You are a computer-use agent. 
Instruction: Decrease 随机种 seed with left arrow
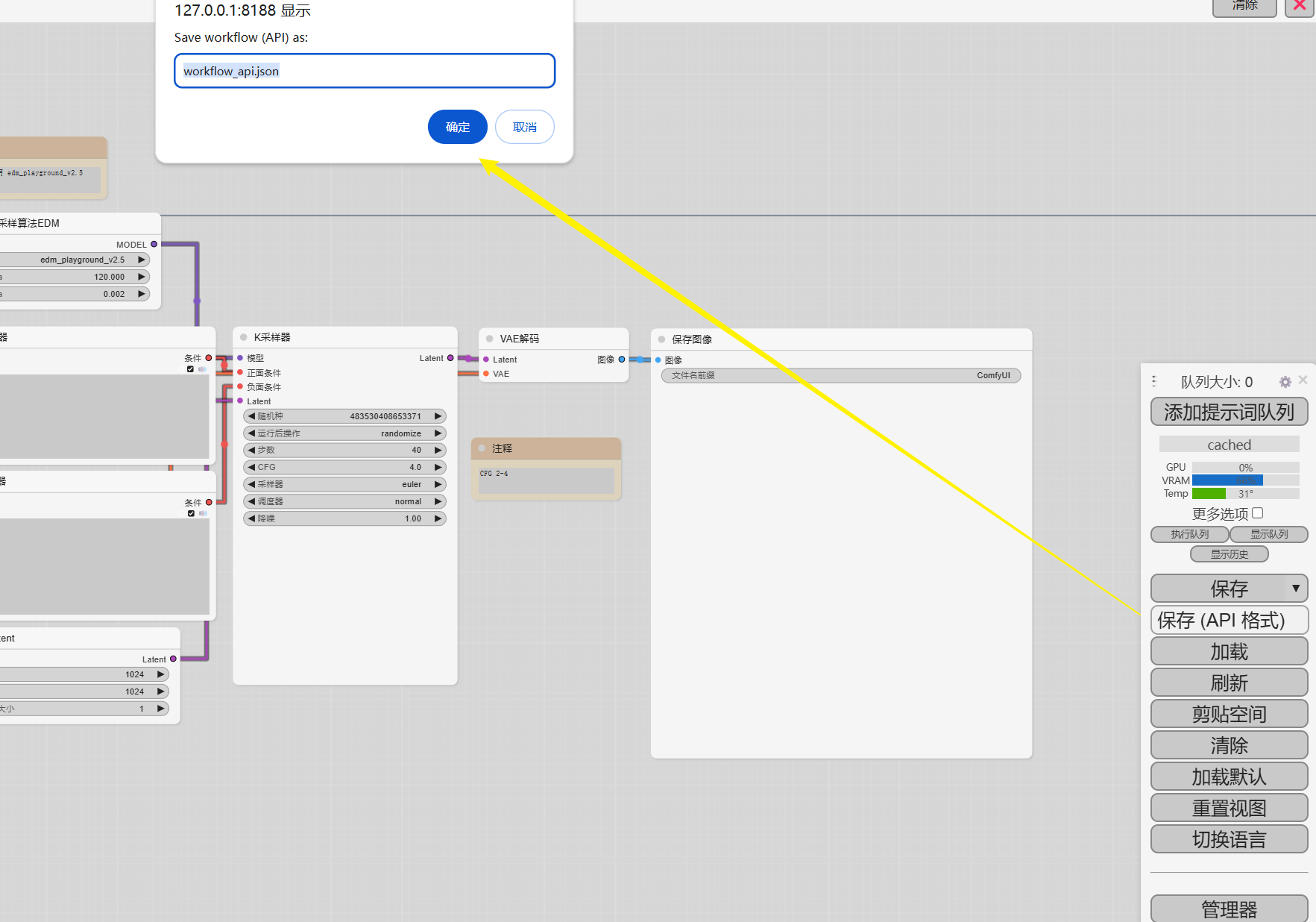pyautogui.click(x=251, y=416)
